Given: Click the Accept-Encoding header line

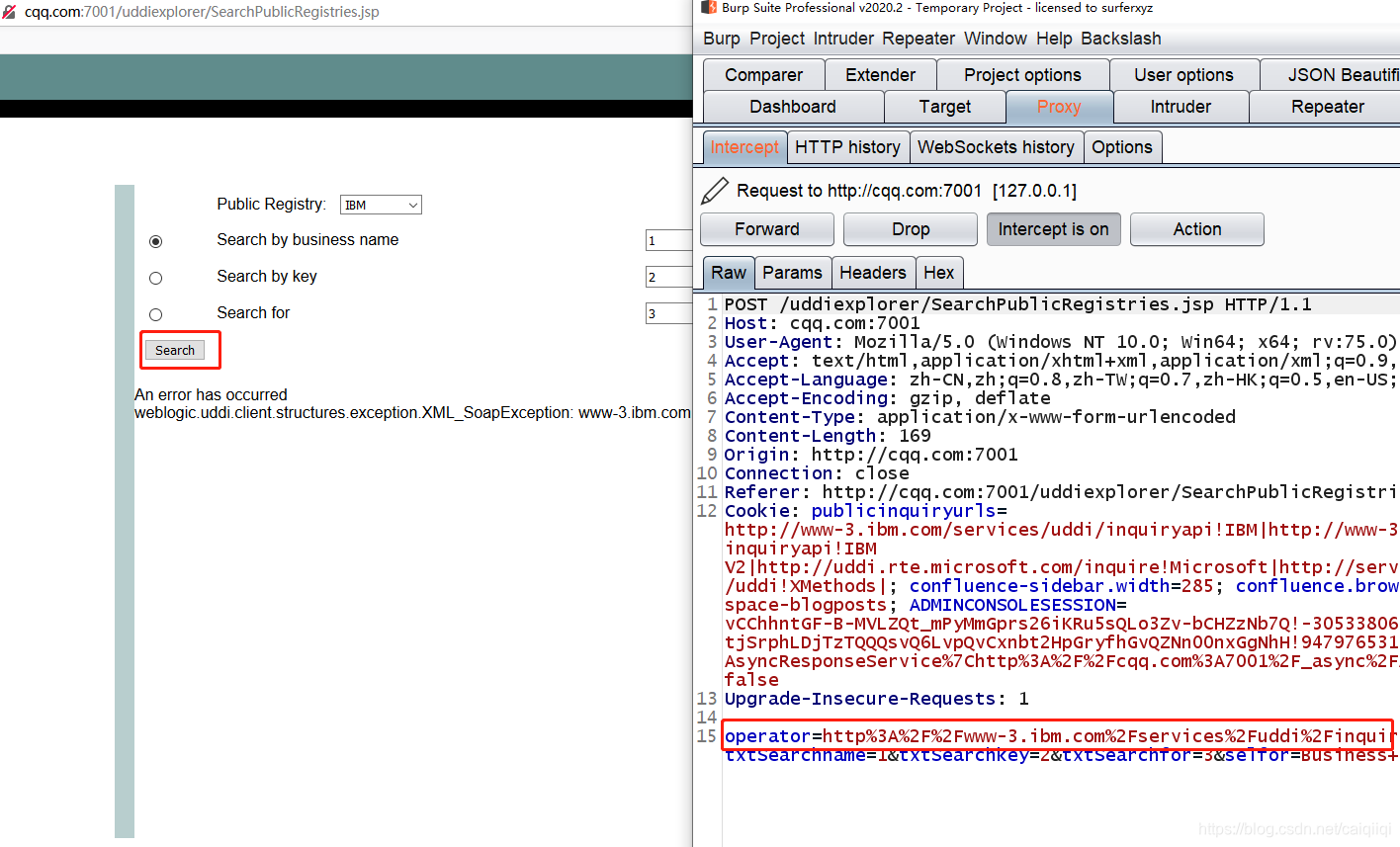Looking at the screenshot, I should (x=887, y=398).
